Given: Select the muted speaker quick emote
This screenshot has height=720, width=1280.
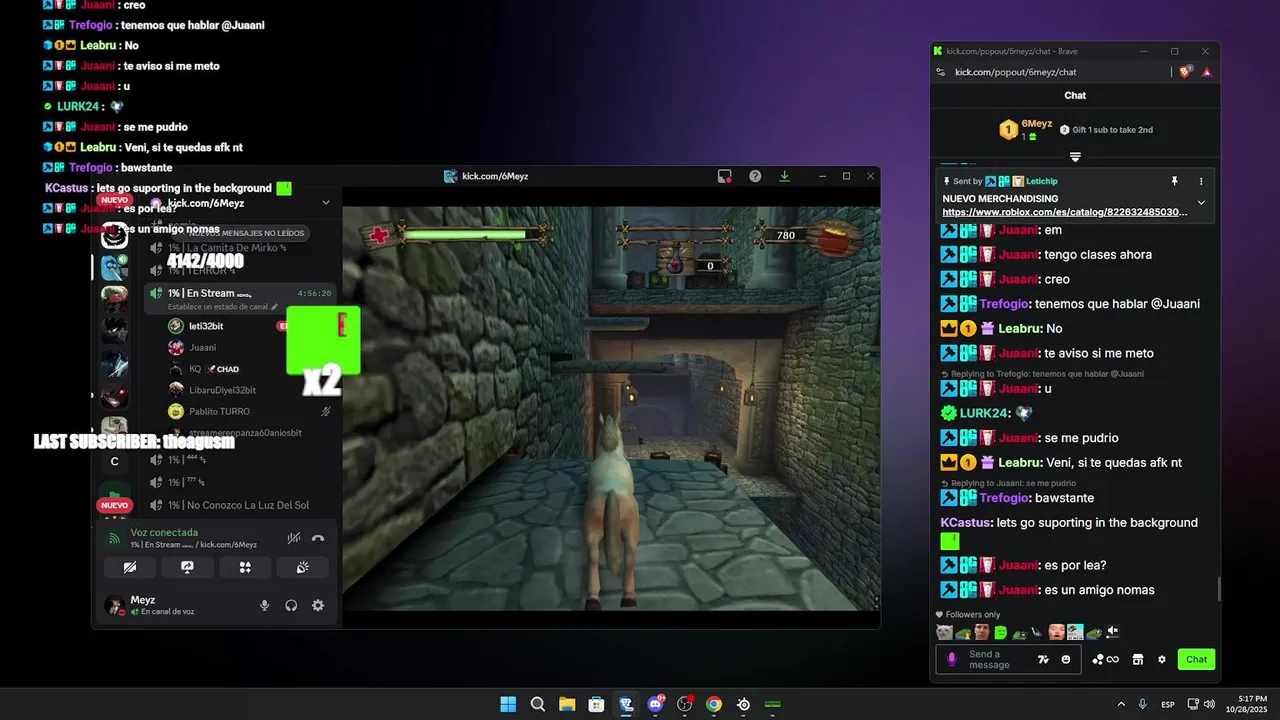Looking at the screenshot, I should (1113, 632).
